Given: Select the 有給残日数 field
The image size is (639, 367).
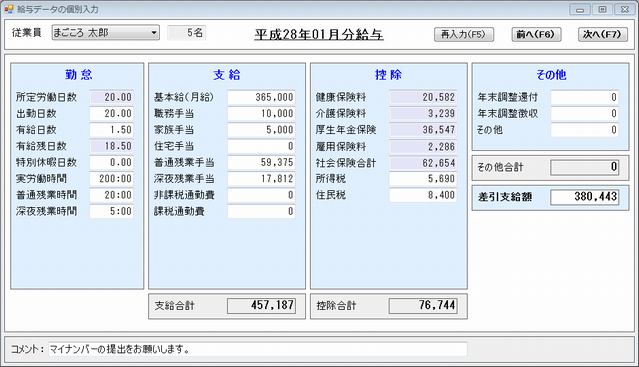Looking at the screenshot, I should coord(111,146).
